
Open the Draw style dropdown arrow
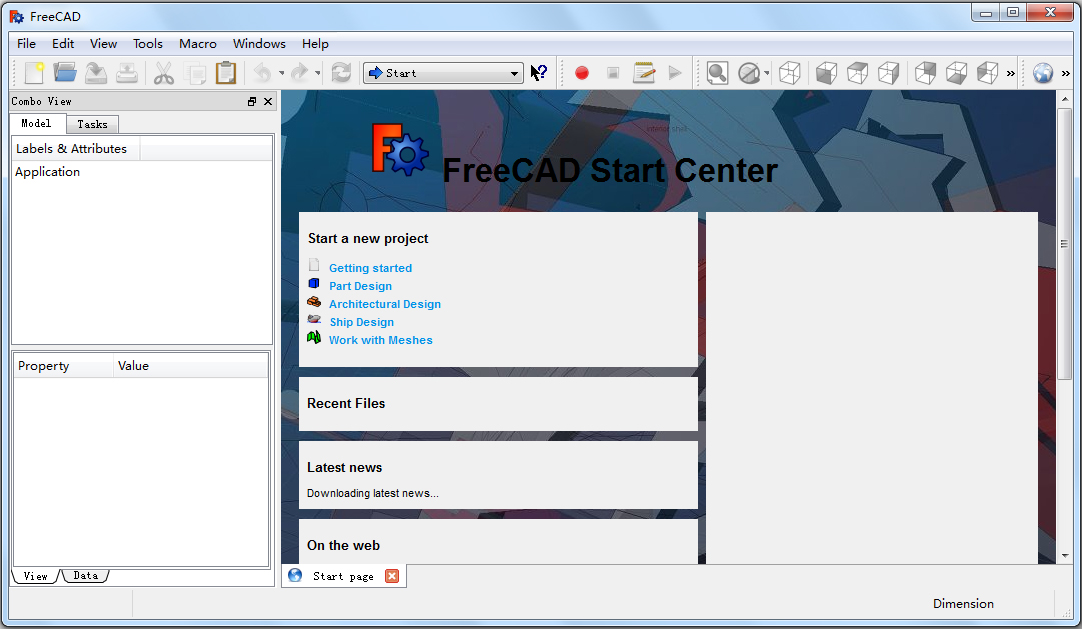767,72
